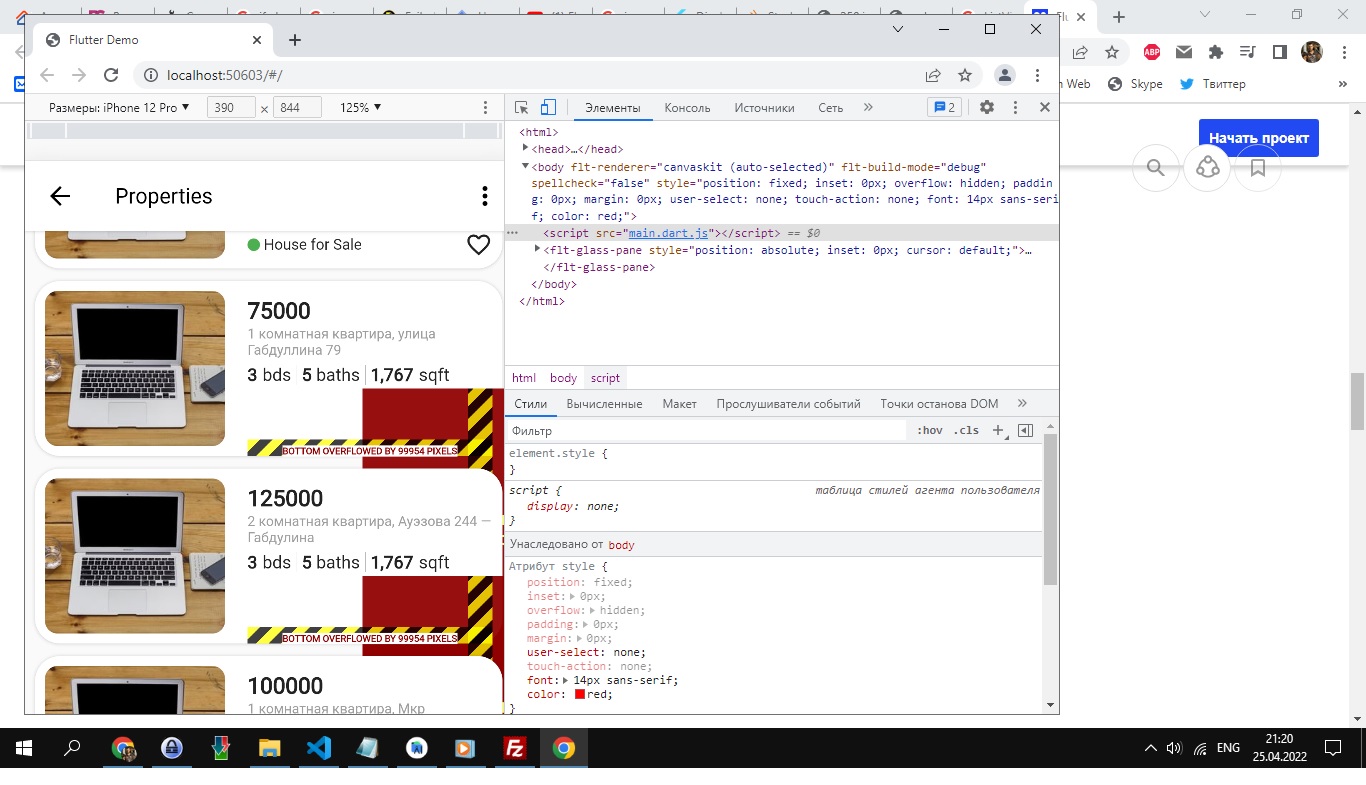Open File Explorer from the taskbar
The width and height of the screenshot is (1366, 785).
tap(270, 748)
